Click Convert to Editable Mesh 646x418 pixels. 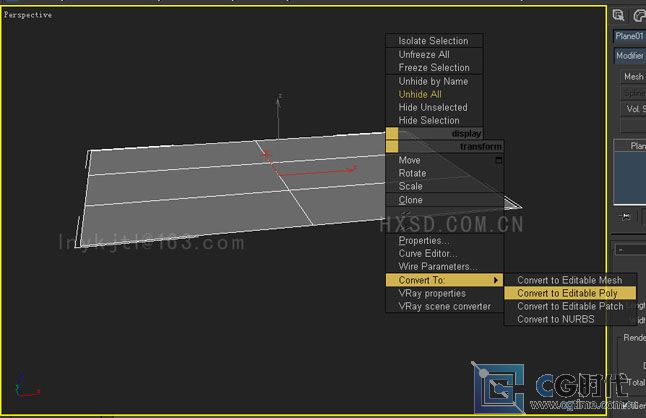pos(570,280)
